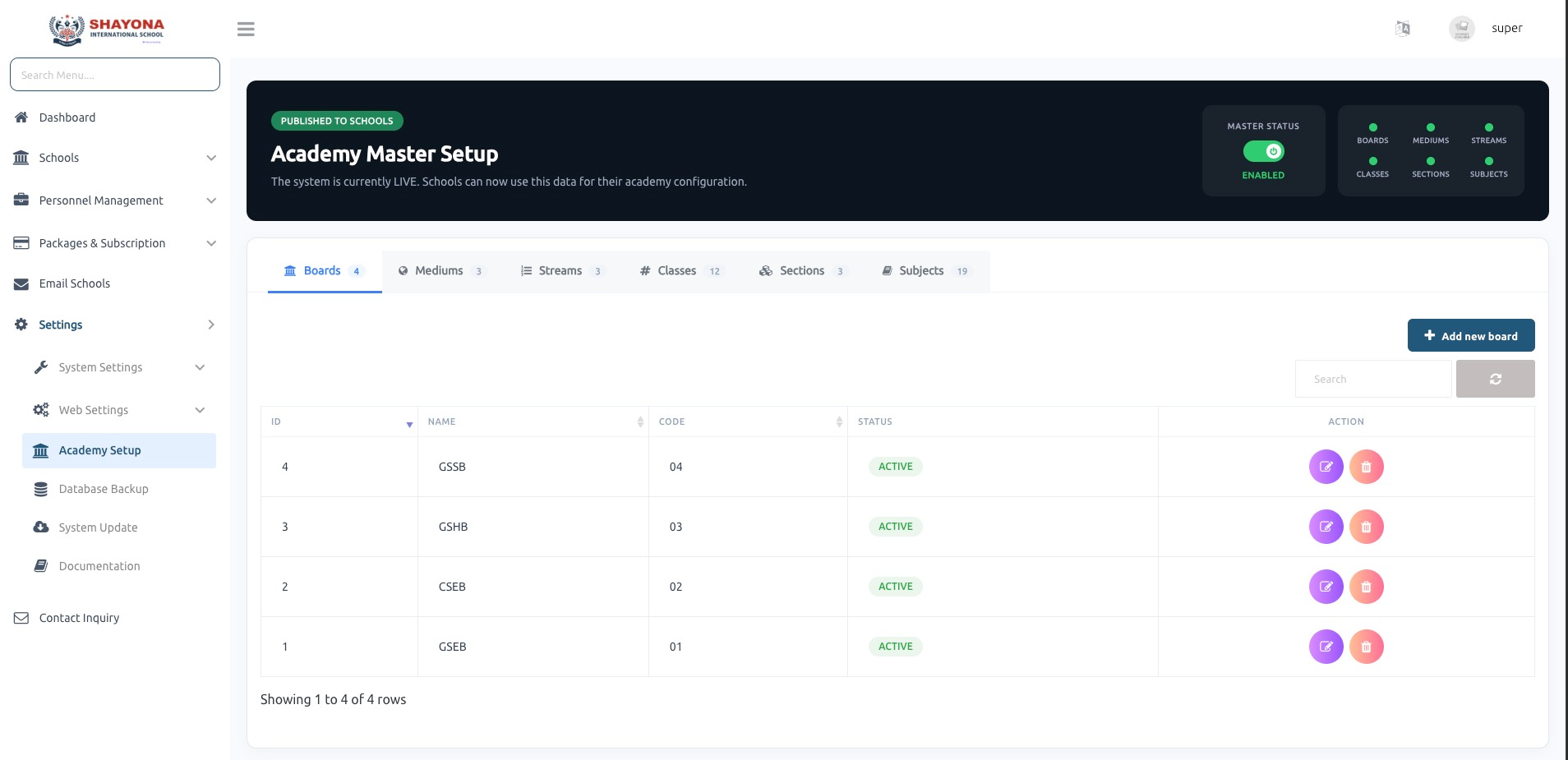Screen dimensions: 1568x760
Task: Edit the CSEB board row
Action: click(1326, 587)
